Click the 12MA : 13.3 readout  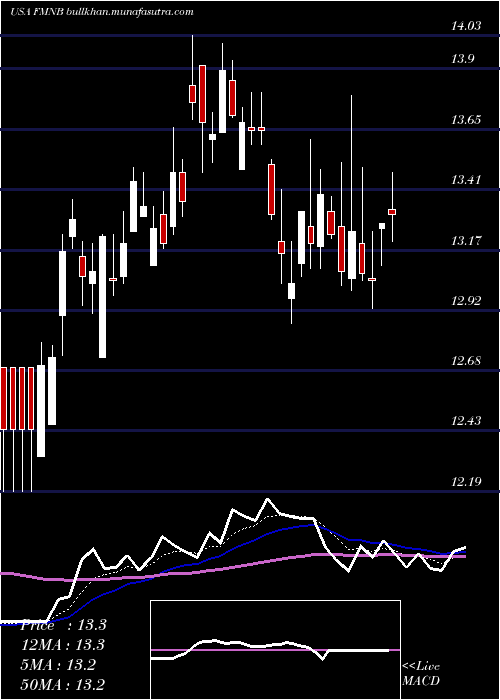[64, 645]
